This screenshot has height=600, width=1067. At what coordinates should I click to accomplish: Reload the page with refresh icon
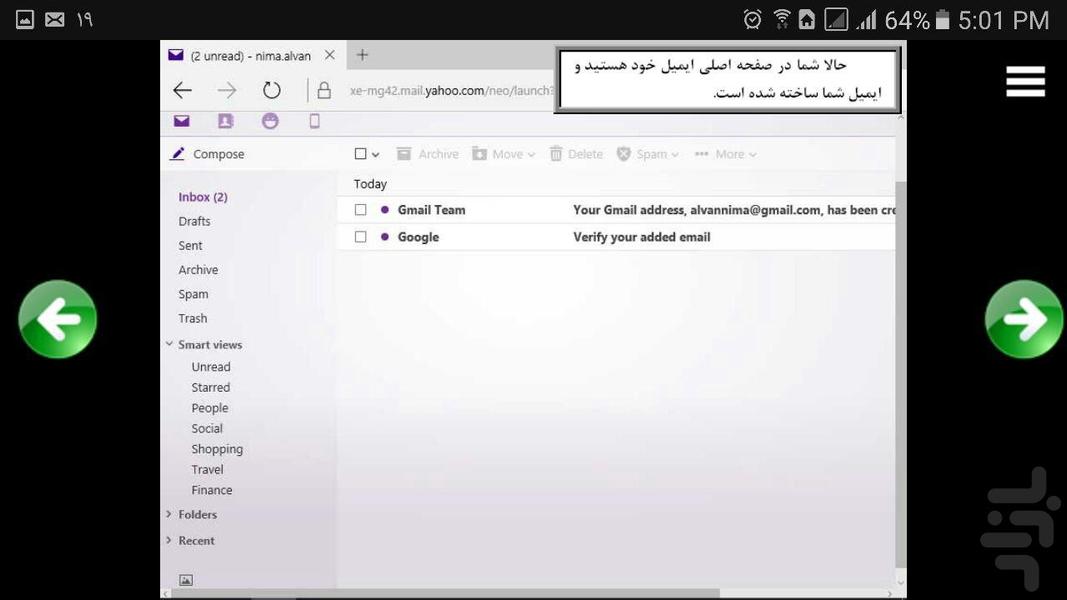[272, 90]
